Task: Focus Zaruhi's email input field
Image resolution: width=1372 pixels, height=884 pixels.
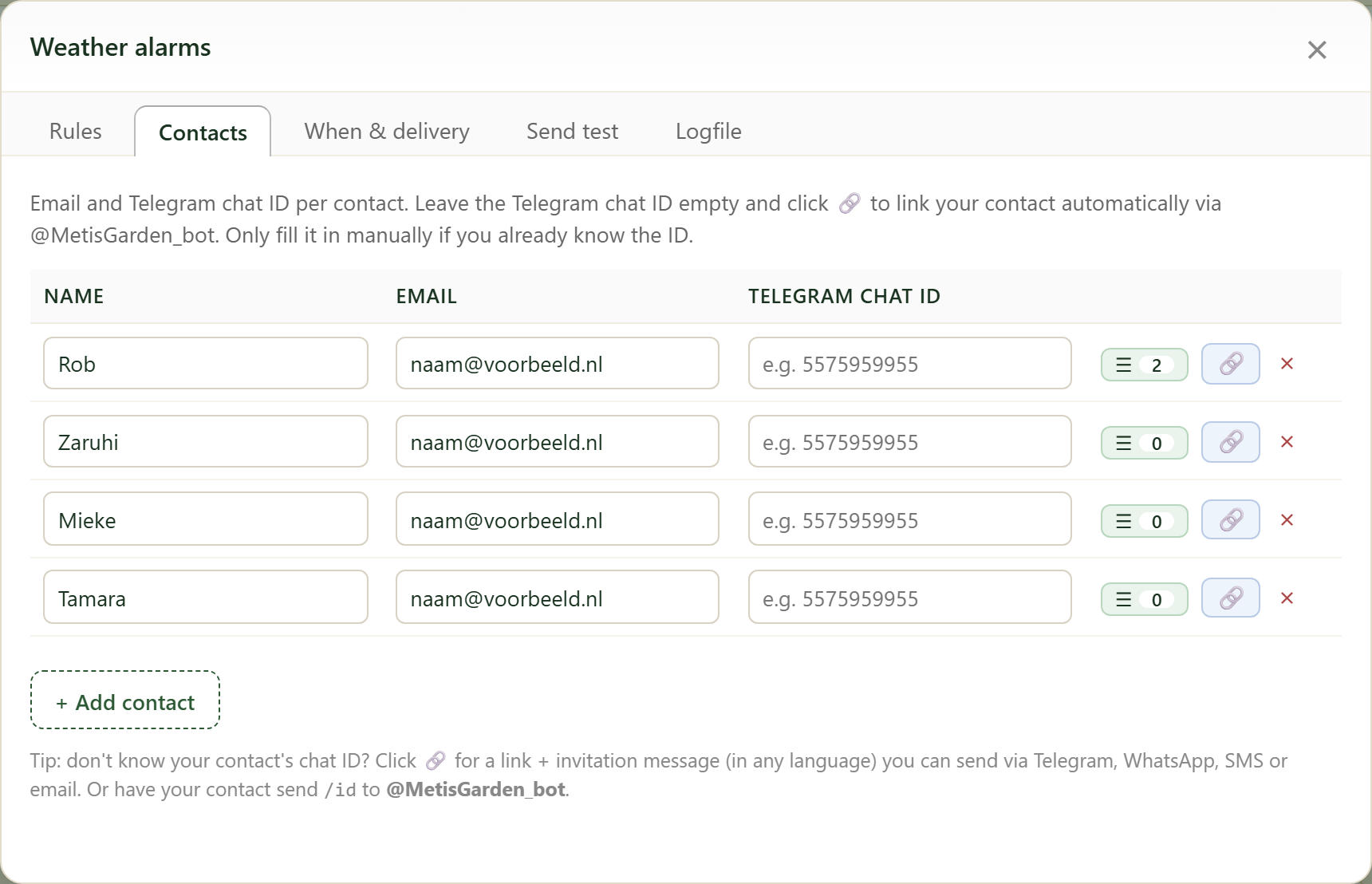Action: click(x=558, y=441)
